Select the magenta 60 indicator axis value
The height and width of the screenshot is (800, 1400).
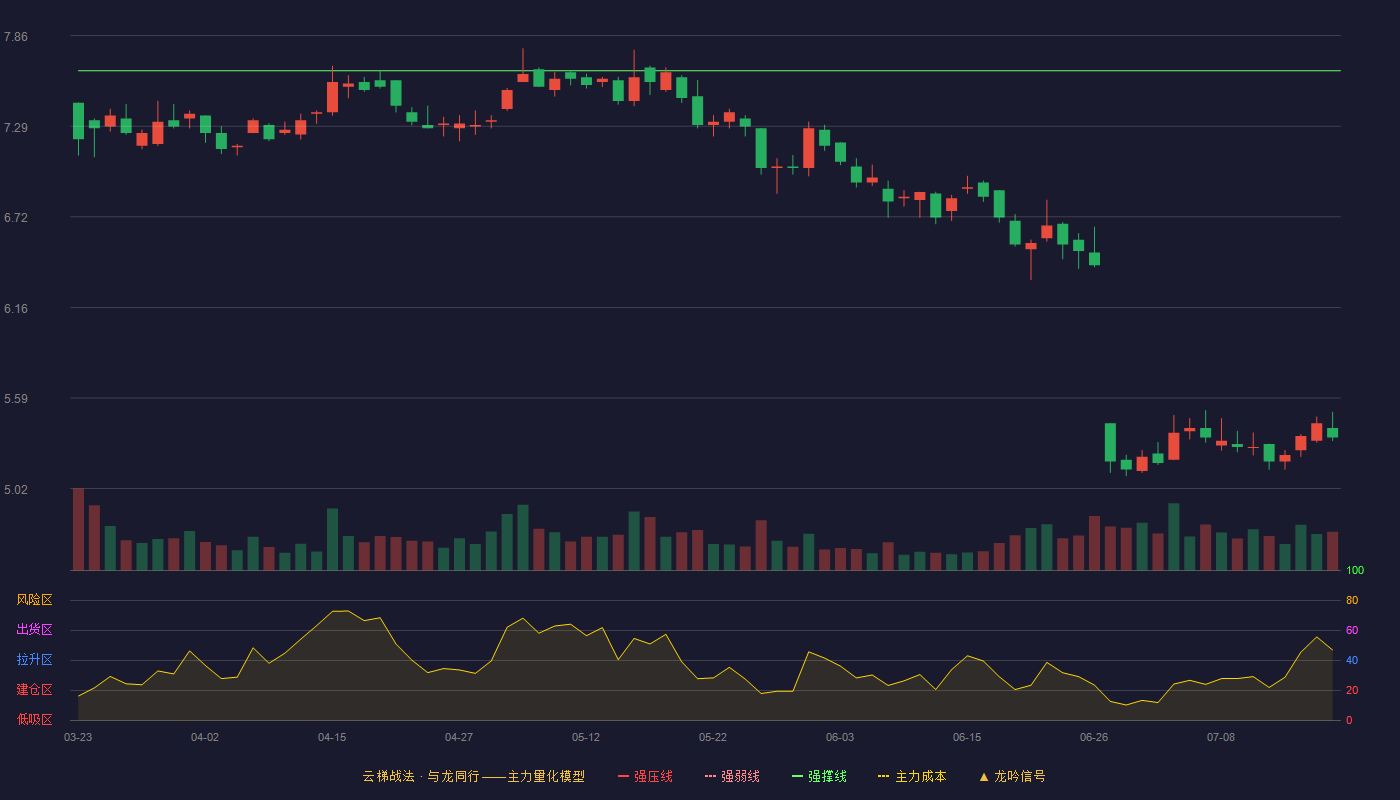pos(1352,630)
